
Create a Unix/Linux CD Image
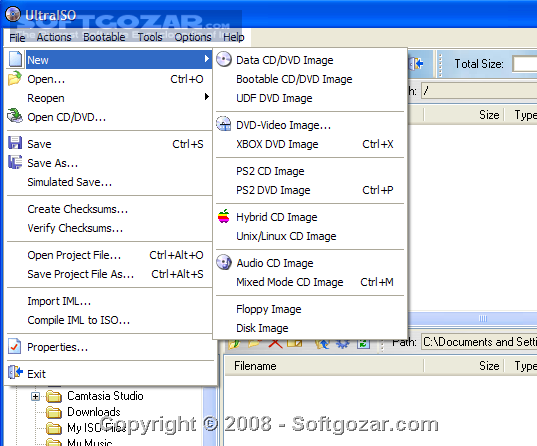310,236
